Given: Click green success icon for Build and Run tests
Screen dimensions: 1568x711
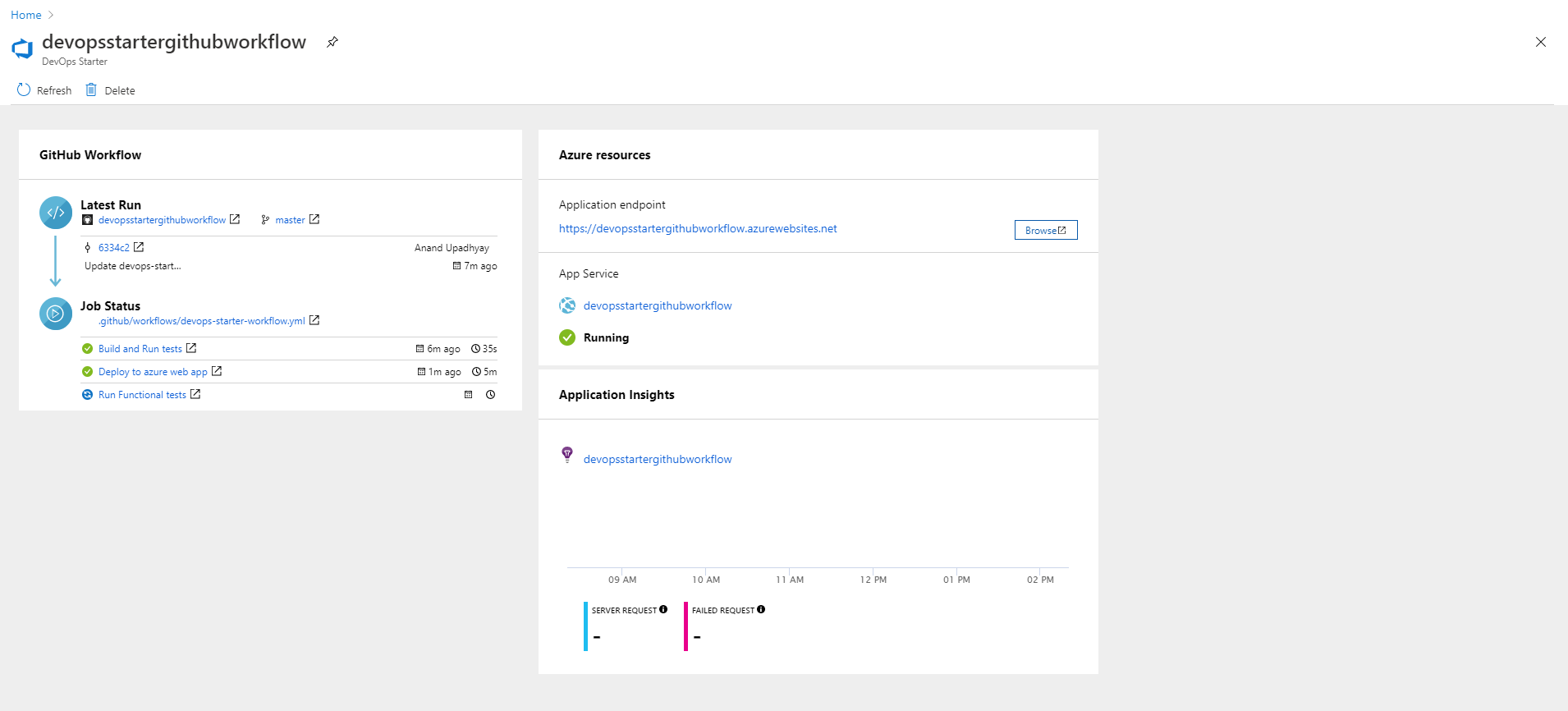Looking at the screenshot, I should [87, 349].
